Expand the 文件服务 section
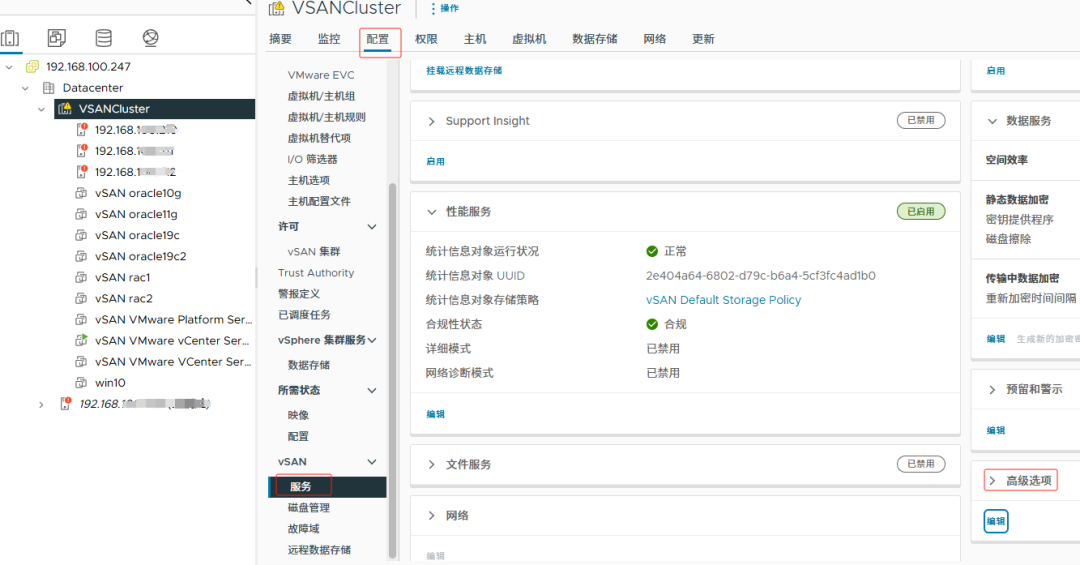Viewport: 1080px width, 565px height. (432, 465)
